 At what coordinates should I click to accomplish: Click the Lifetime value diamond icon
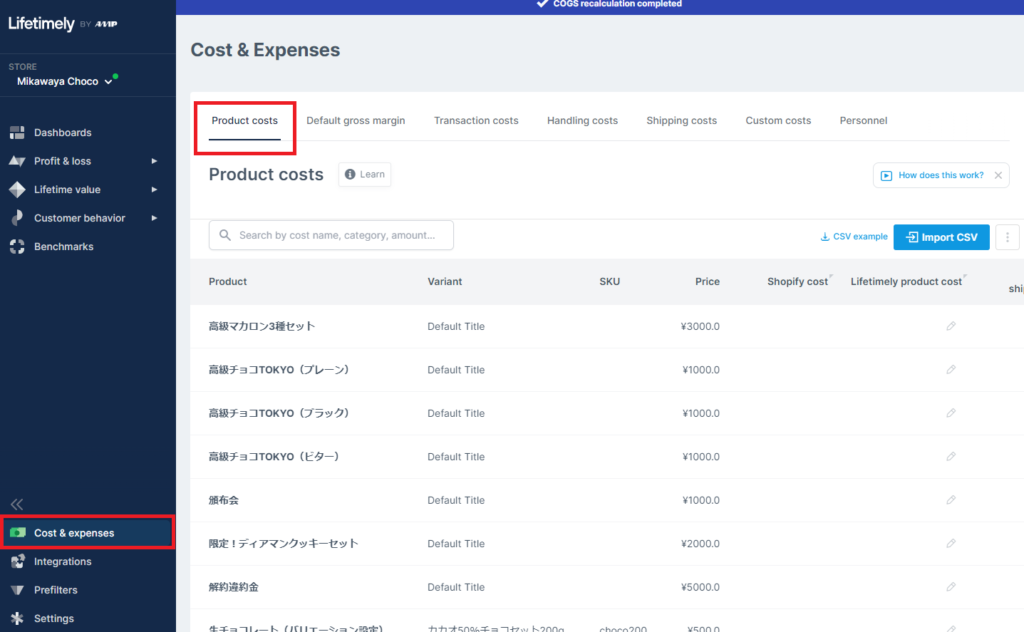(16, 189)
